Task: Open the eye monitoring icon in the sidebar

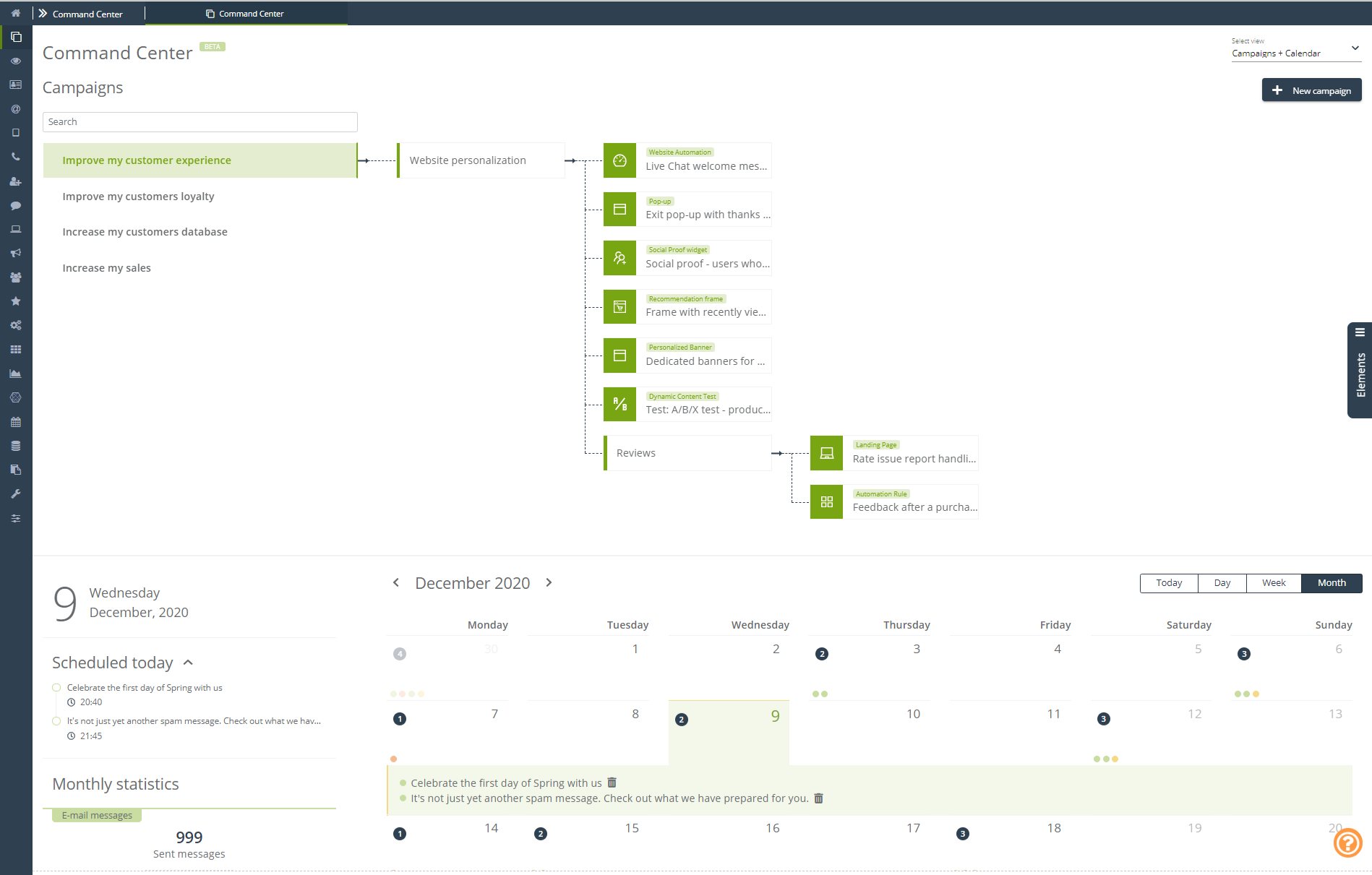Action: tap(16, 61)
